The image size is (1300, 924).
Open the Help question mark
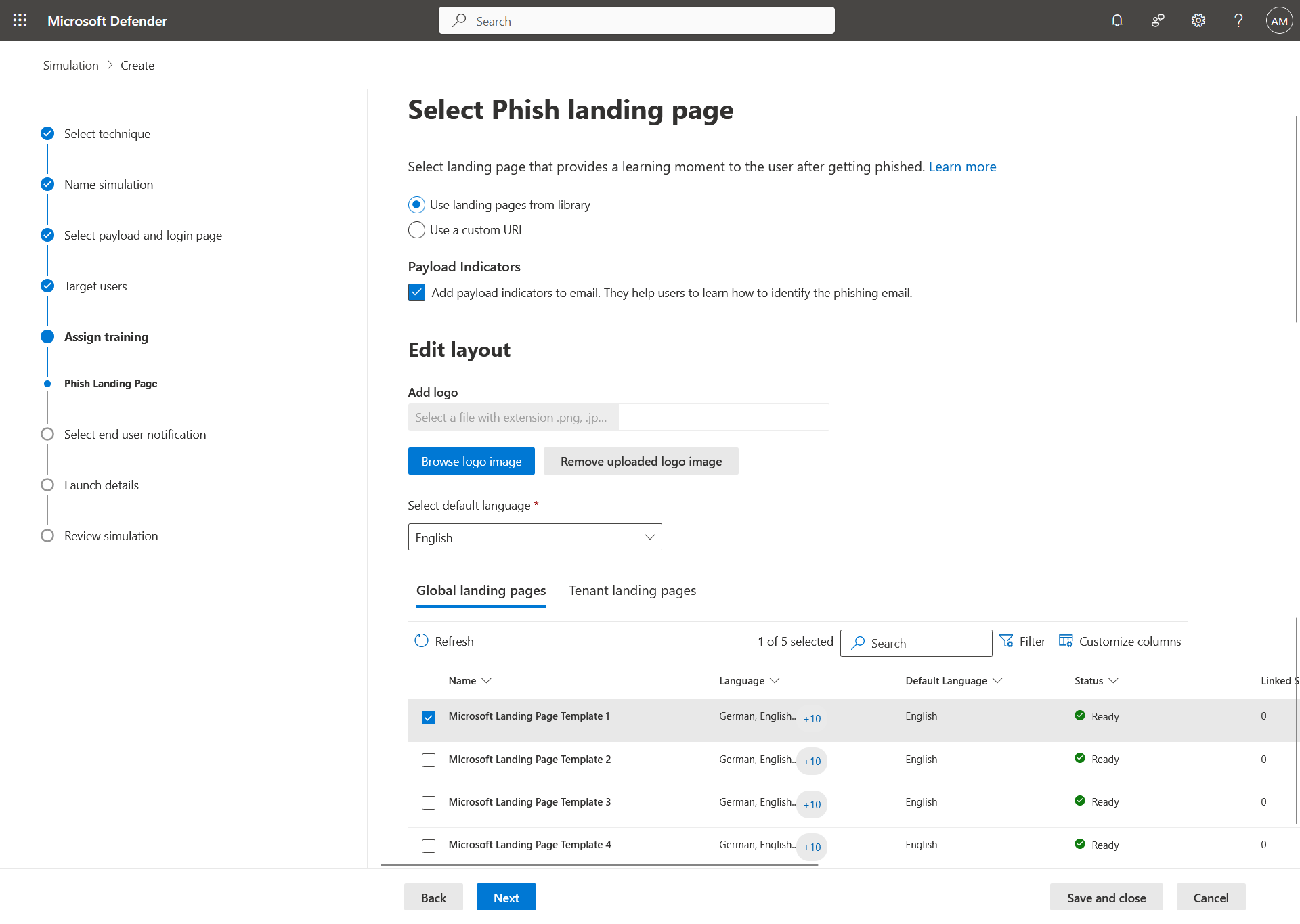coord(1238,20)
